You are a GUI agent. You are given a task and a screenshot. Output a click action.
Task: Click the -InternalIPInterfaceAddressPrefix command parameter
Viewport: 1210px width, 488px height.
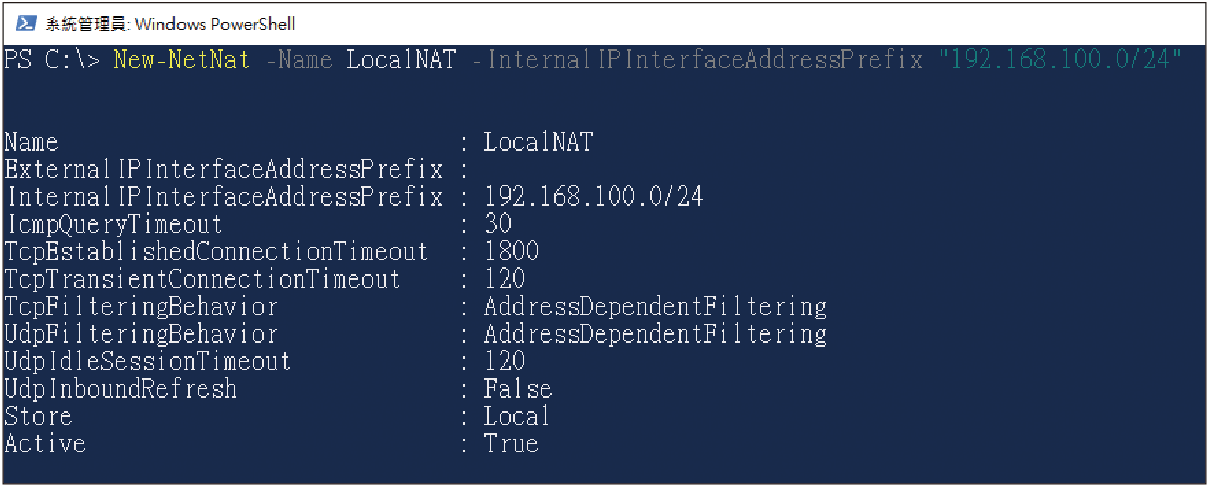click(x=696, y=59)
